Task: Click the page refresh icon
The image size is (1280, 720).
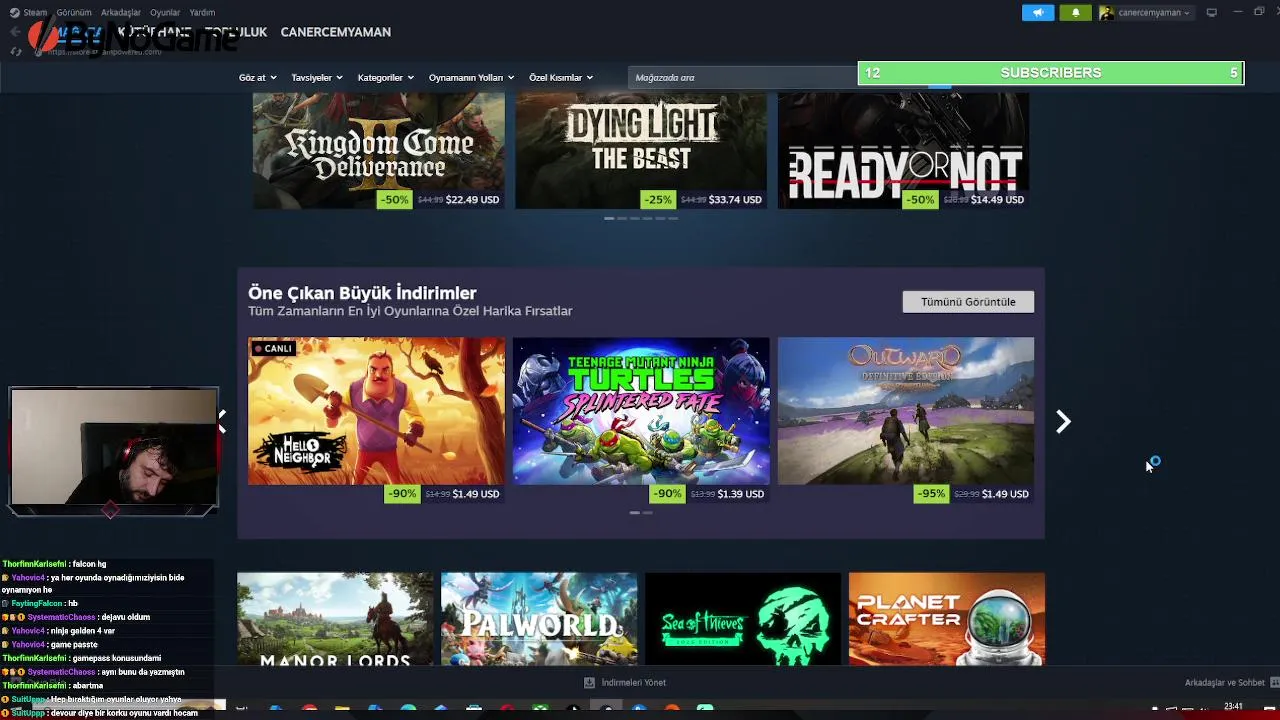Action: (x=15, y=51)
